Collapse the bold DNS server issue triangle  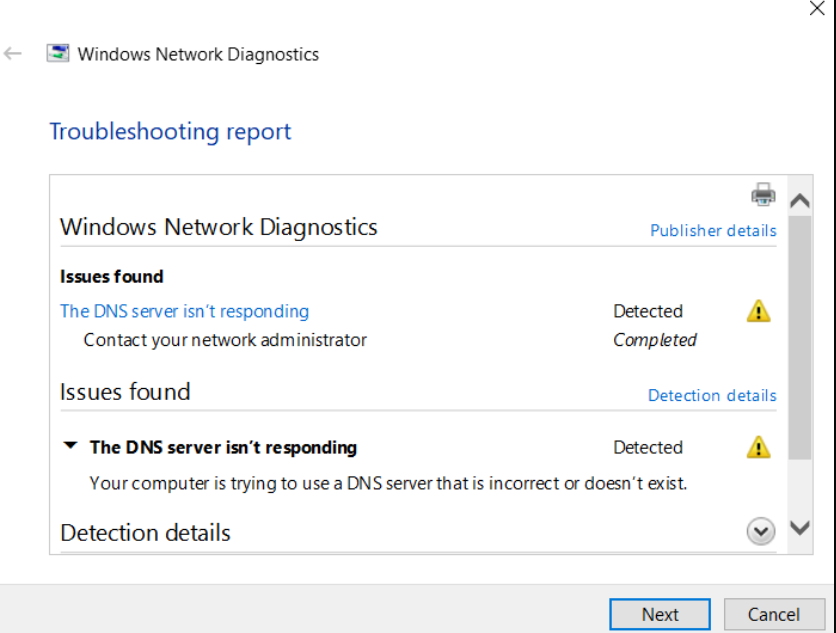coord(70,446)
